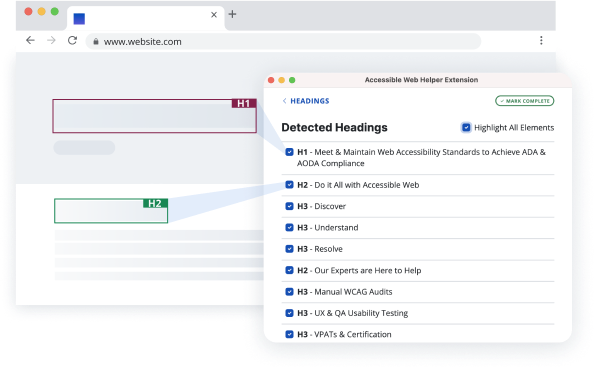The image size is (597, 372).
Task: Open a new tab with plus icon
Action: [x=232, y=14]
